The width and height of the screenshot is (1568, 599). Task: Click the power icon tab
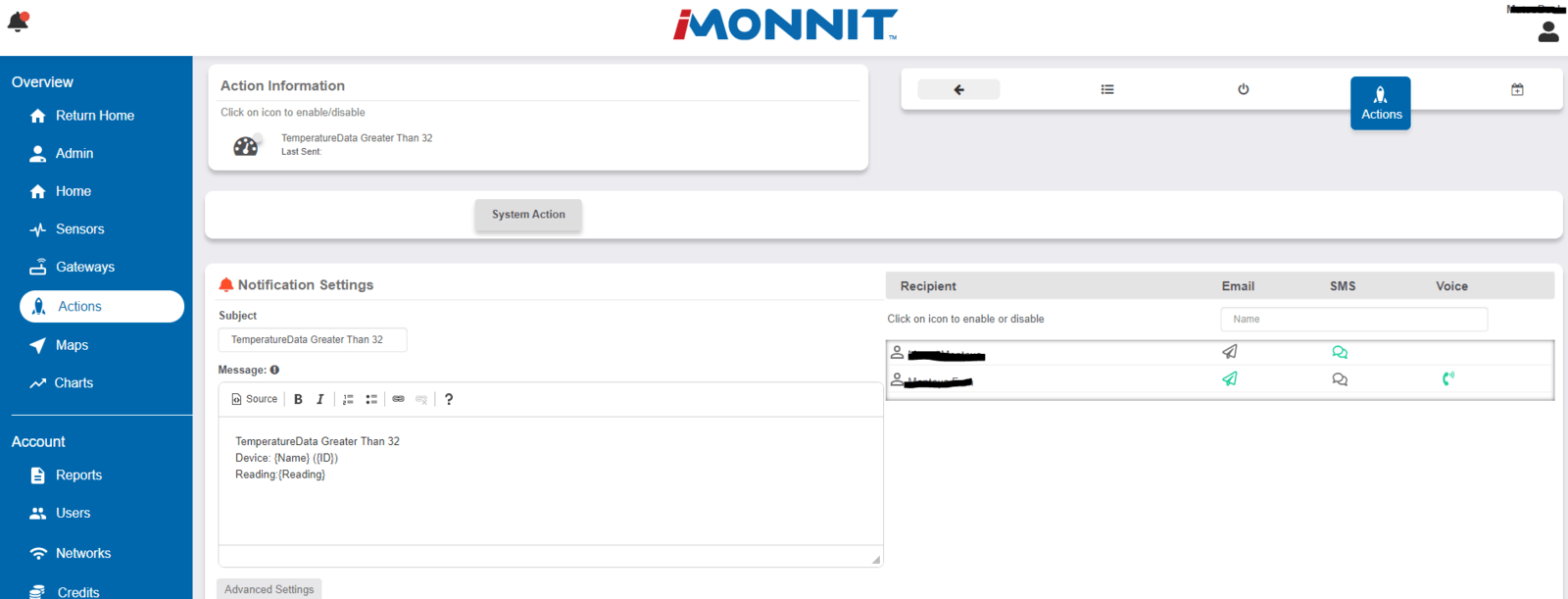(1244, 89)
